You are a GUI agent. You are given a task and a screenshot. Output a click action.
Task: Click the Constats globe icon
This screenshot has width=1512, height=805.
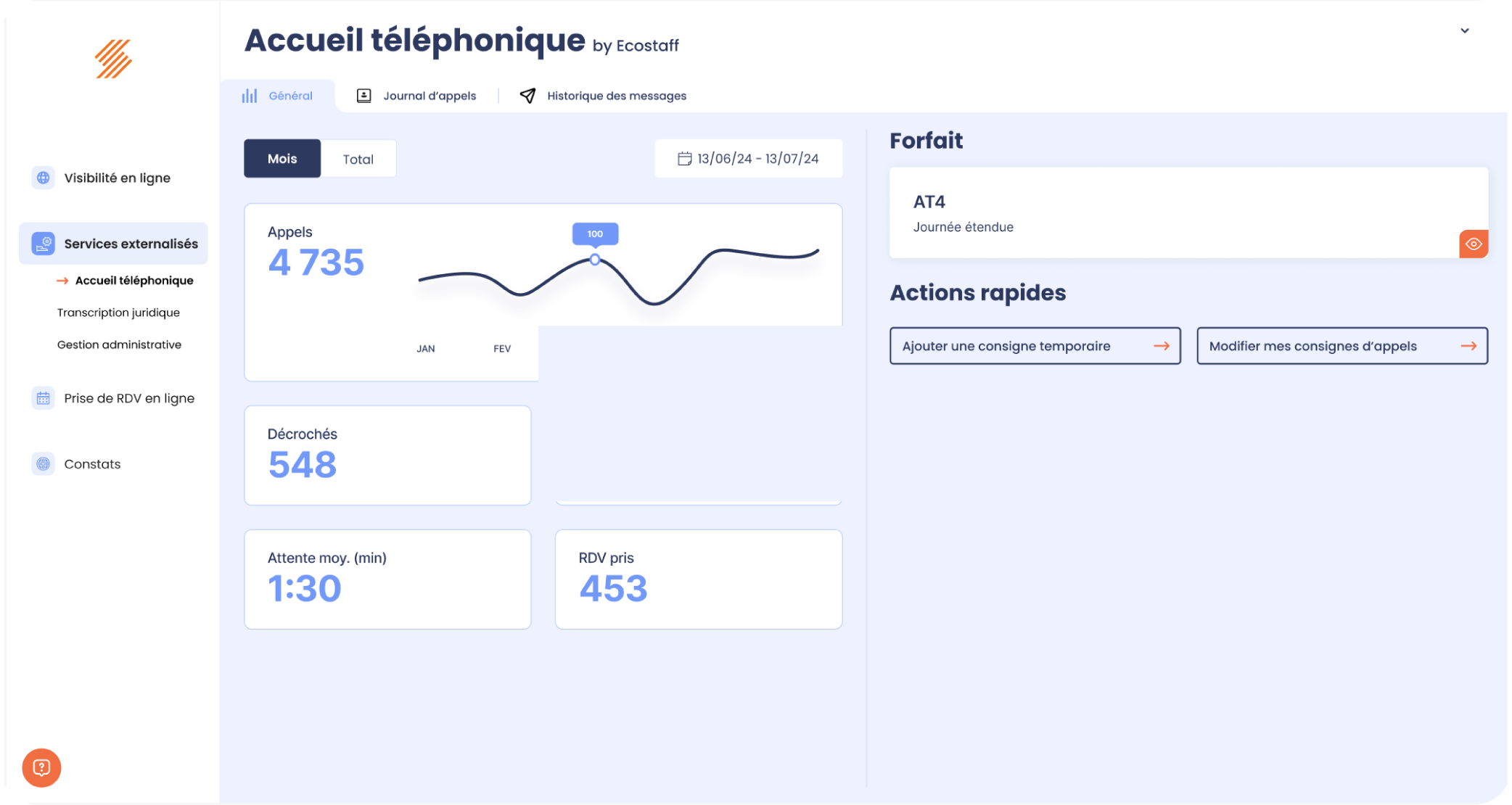[44, 464]
